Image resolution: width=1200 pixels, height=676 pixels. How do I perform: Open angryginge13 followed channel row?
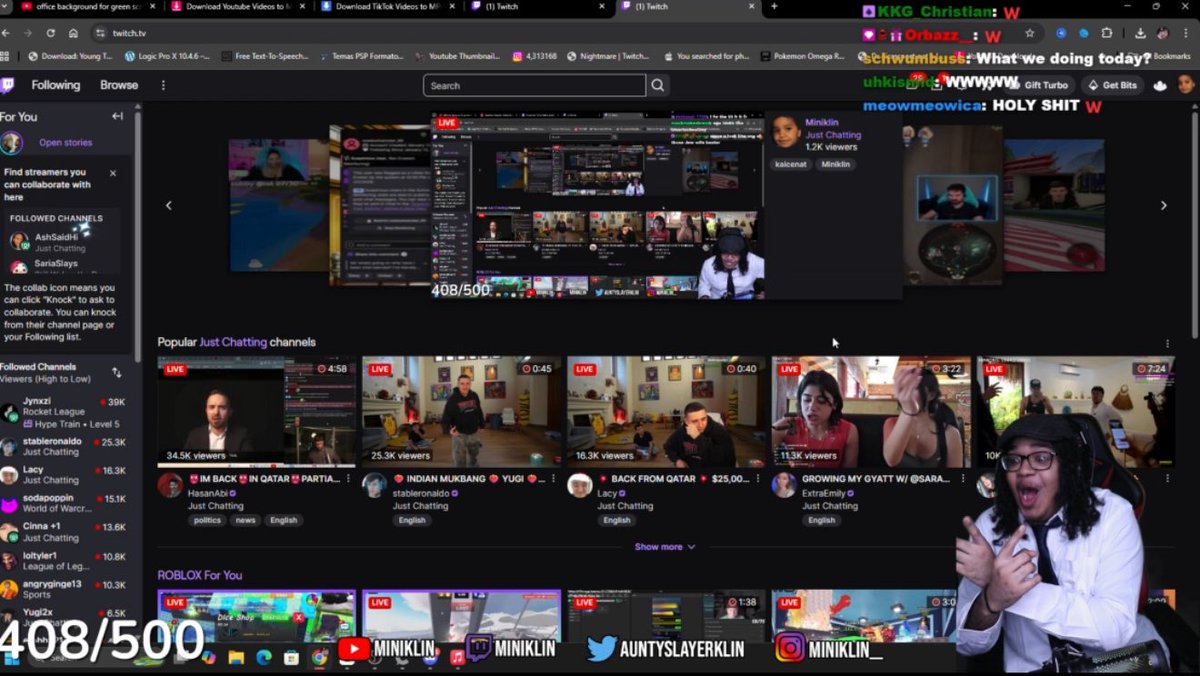[66, 589]
